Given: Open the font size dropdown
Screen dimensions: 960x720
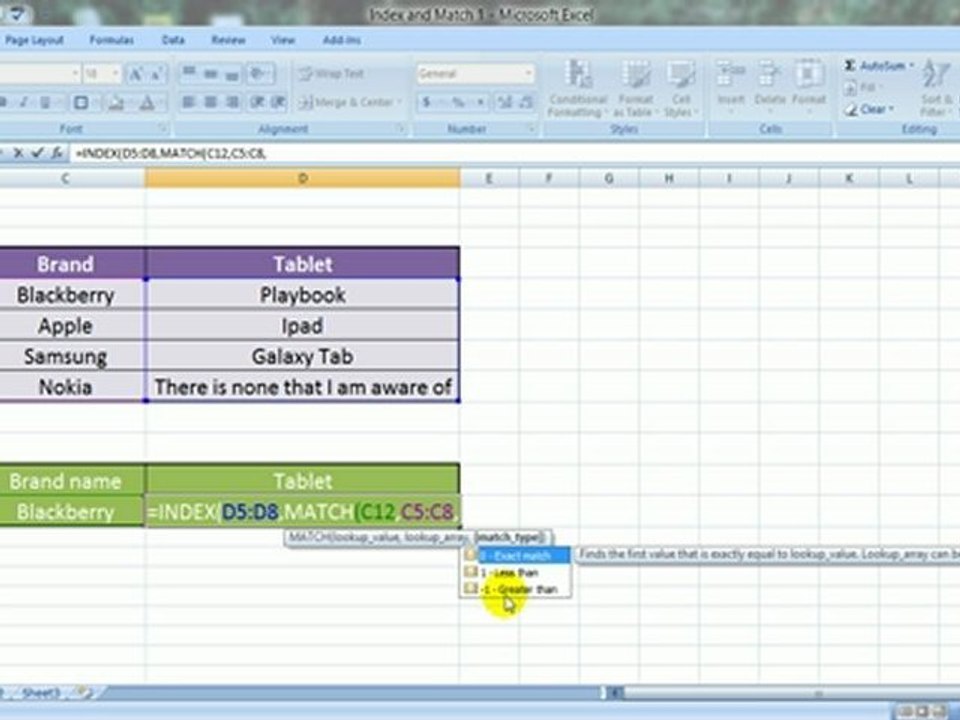Looking at the screenshot, I should (x=114, y=74).
